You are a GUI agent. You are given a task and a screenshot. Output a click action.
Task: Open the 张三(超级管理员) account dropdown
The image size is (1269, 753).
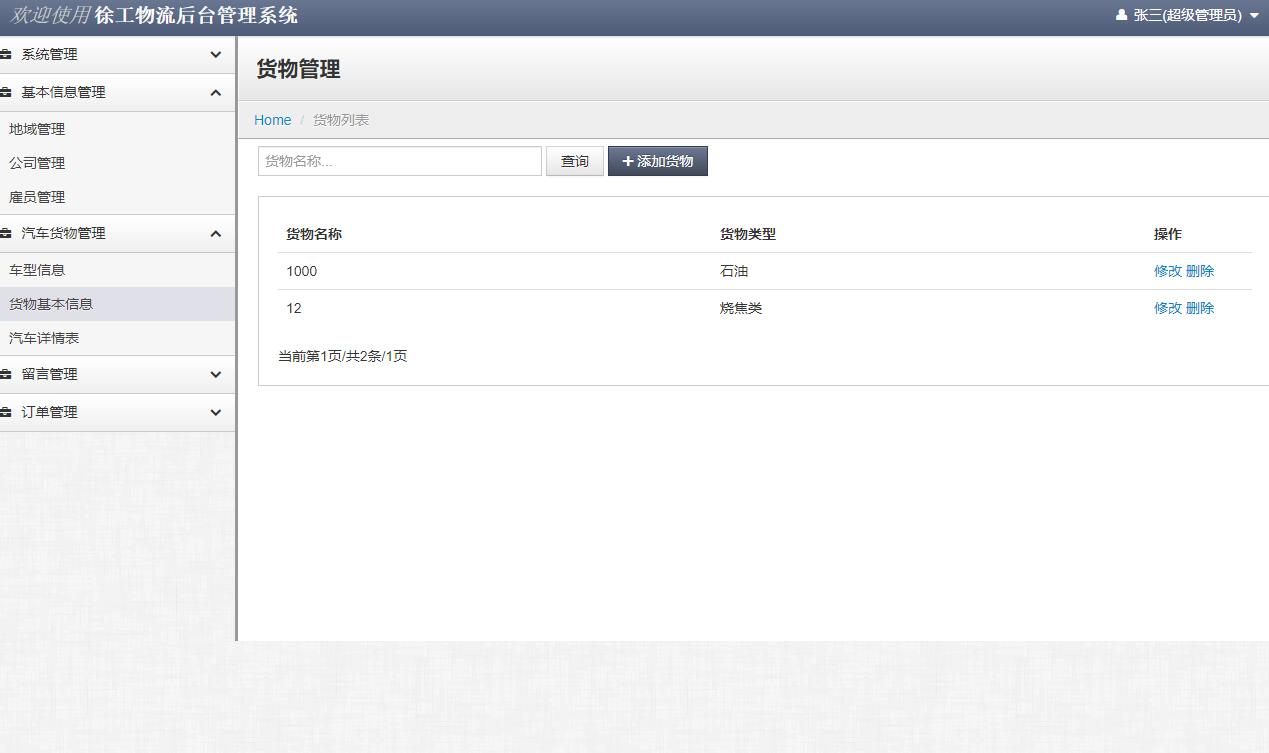click(1185, 15)
